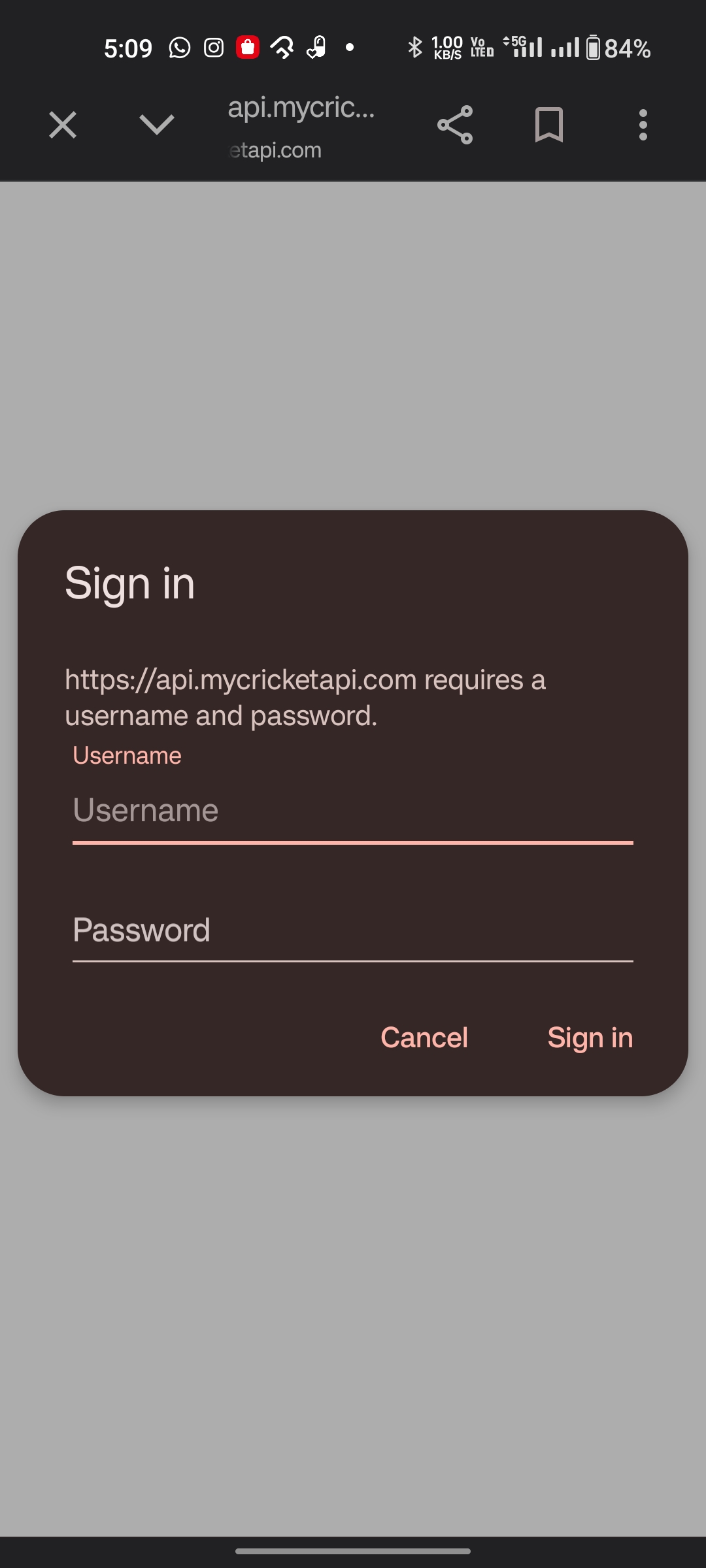Viewport: 706px width, 1568px height.
Task: Tap the battery 84% indicator
Action: click(x=618, y=48)
